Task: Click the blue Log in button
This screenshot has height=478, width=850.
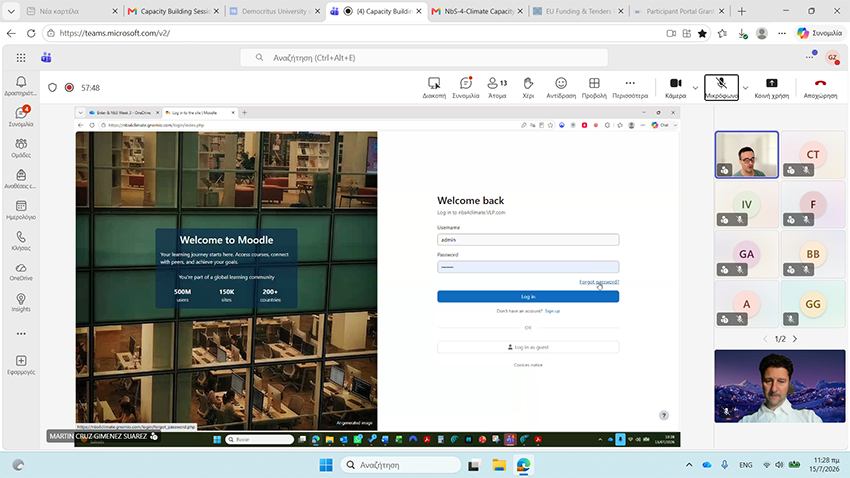Action: (x=528, y=296)
